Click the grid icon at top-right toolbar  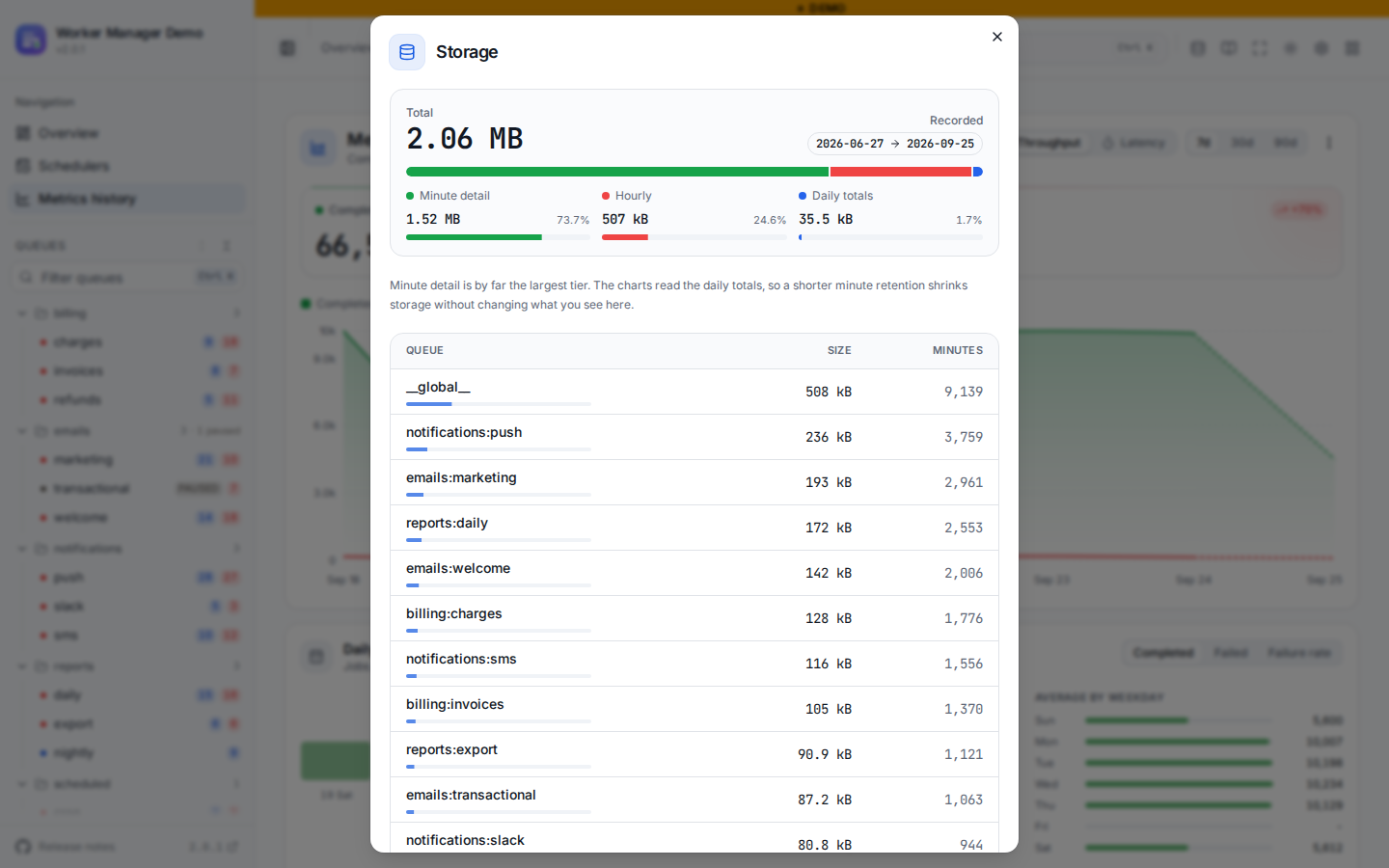(1352, 47)
